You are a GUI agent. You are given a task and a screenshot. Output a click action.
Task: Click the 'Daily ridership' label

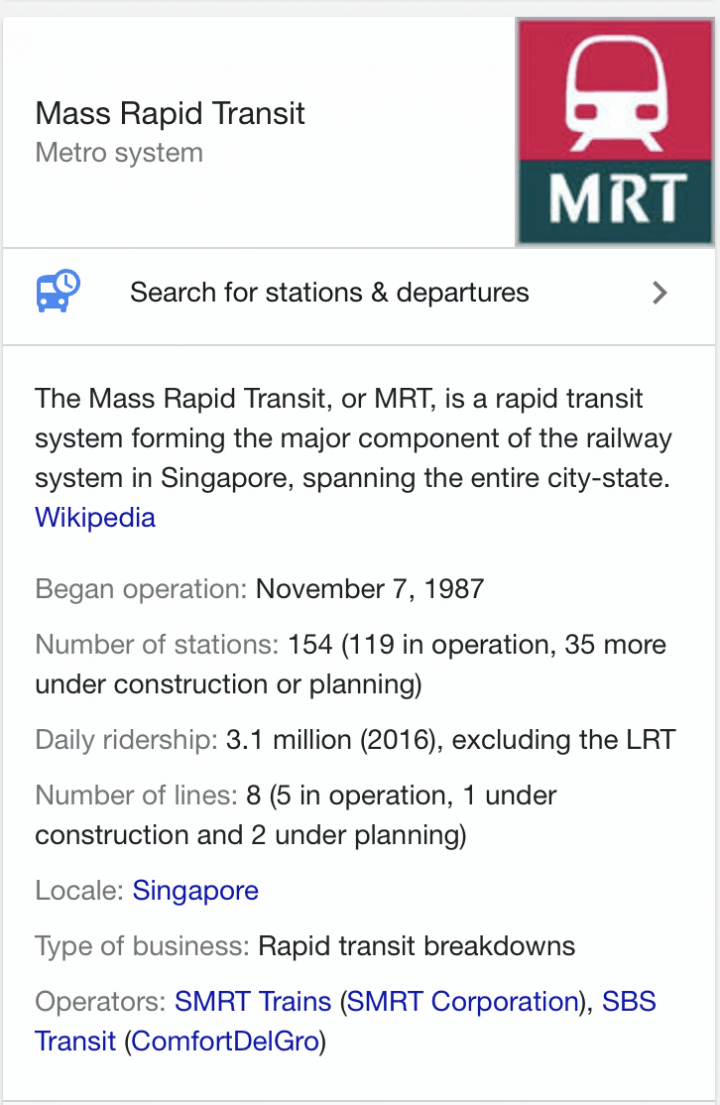click(127, 740)
